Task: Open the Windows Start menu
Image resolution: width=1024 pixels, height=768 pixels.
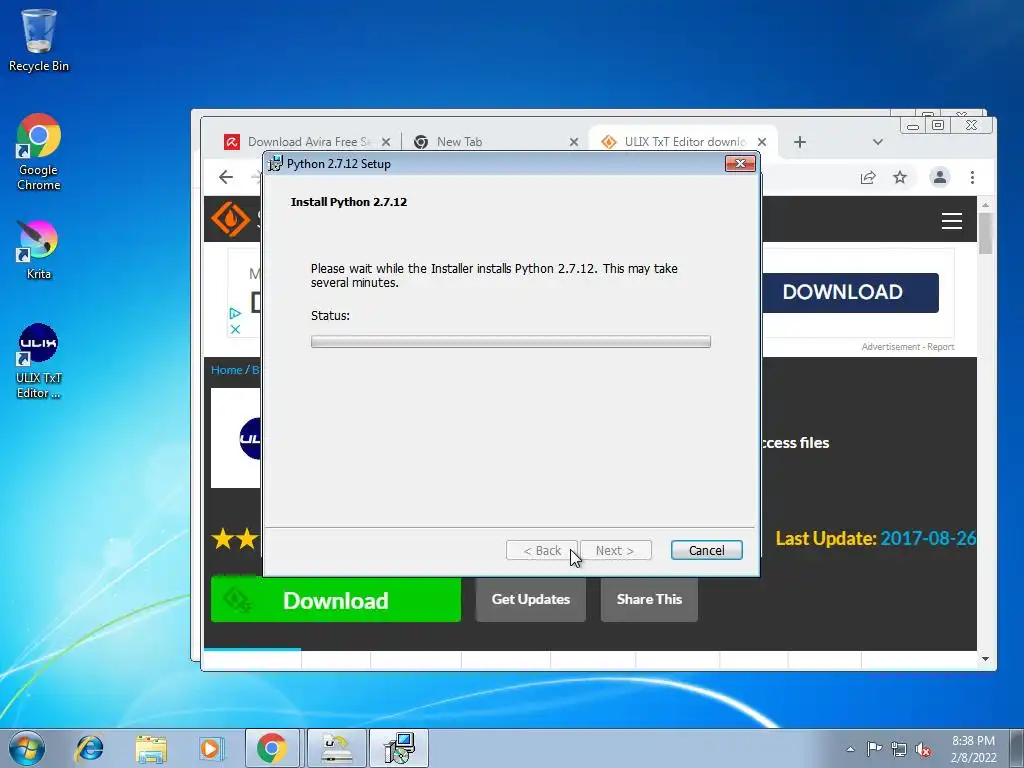Action: click(x=27, y=748)
